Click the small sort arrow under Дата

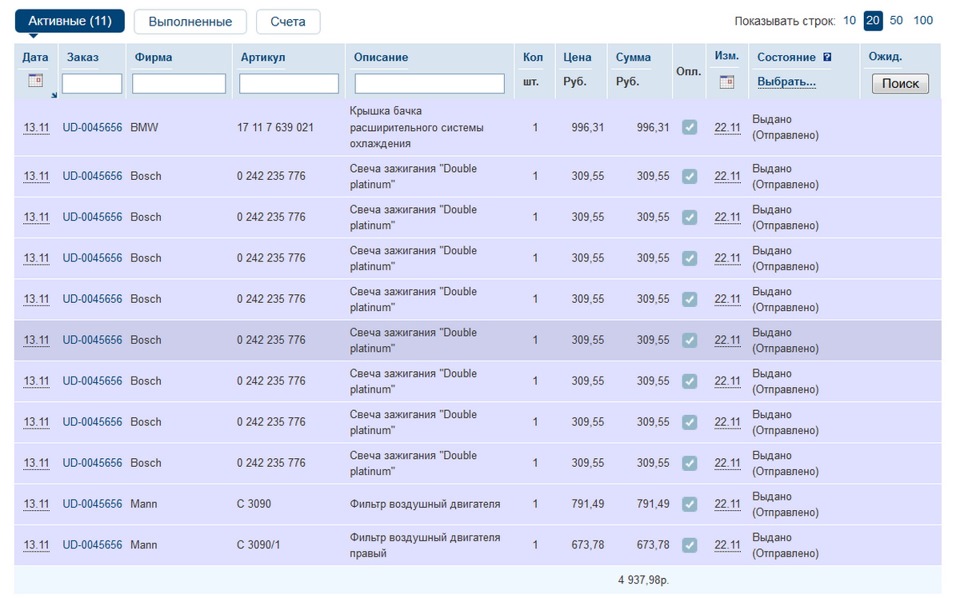pos(54,95)
